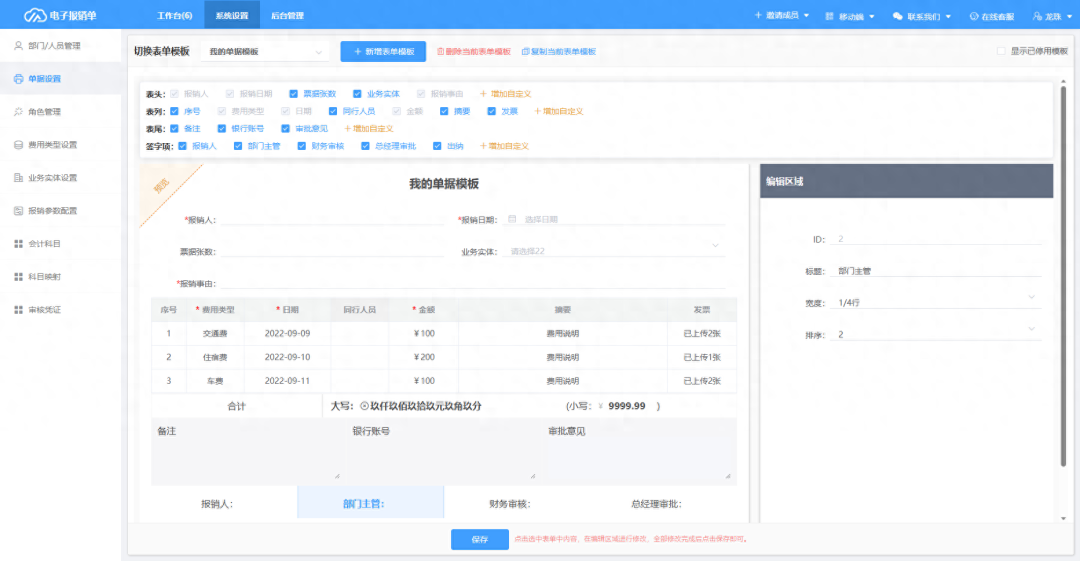Click the plus icon beside 邀请成员

pyautogui.click(x=758, y=15)
